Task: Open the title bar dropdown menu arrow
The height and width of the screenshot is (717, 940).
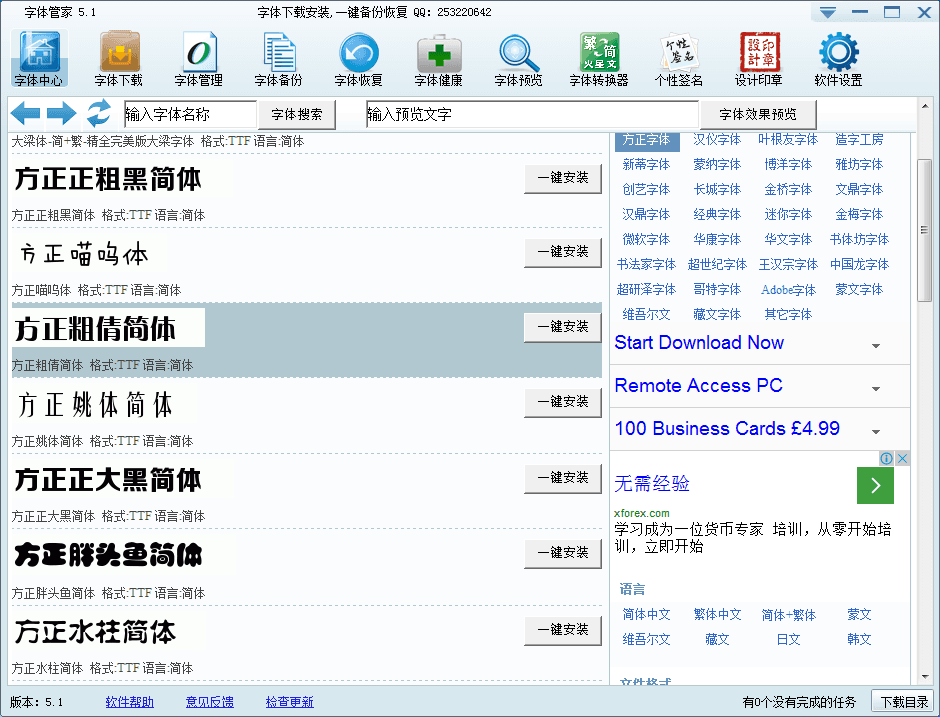Action: 827,13
